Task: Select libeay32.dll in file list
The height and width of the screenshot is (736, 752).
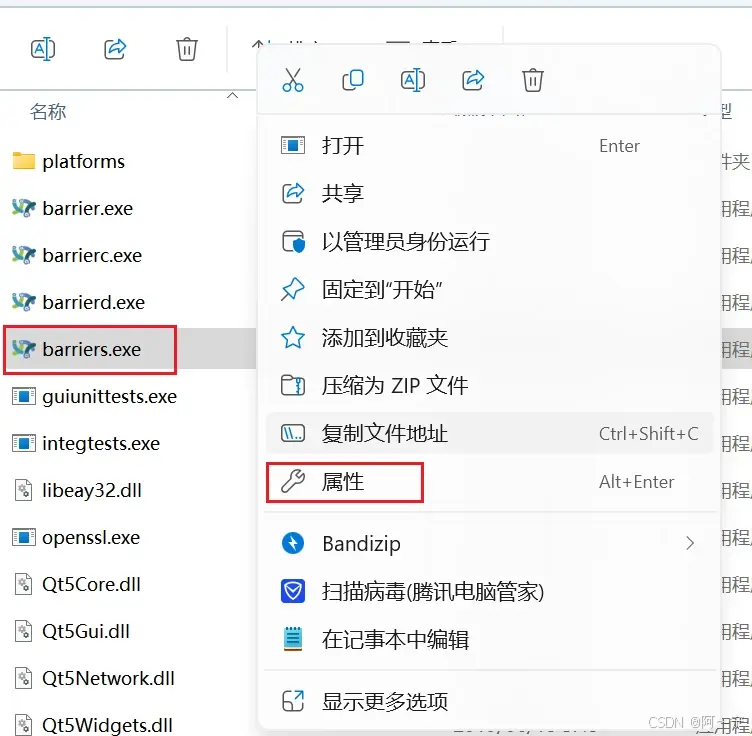Action: (x=92, y=491)
